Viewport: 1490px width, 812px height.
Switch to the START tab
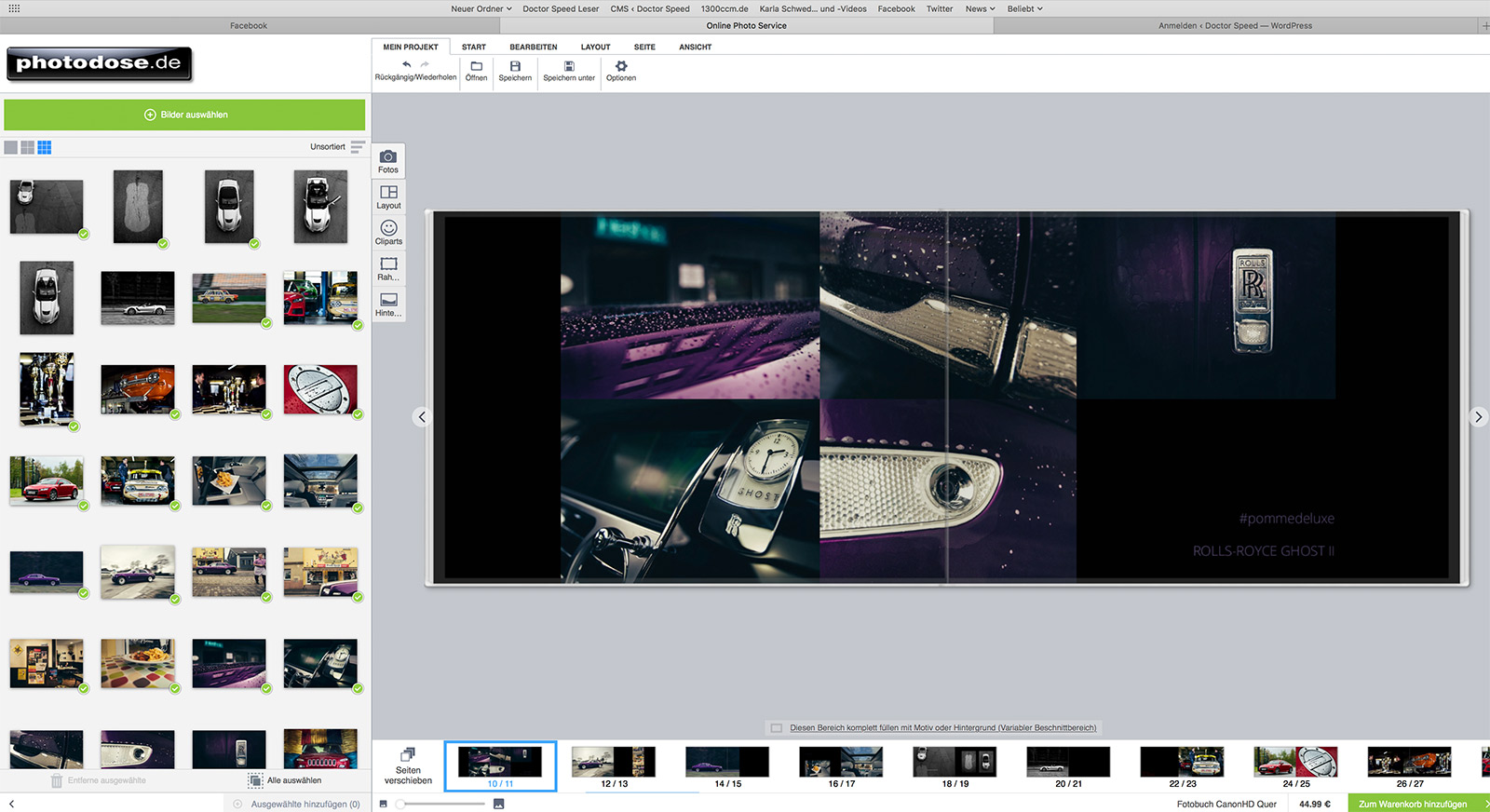(474, 47)
